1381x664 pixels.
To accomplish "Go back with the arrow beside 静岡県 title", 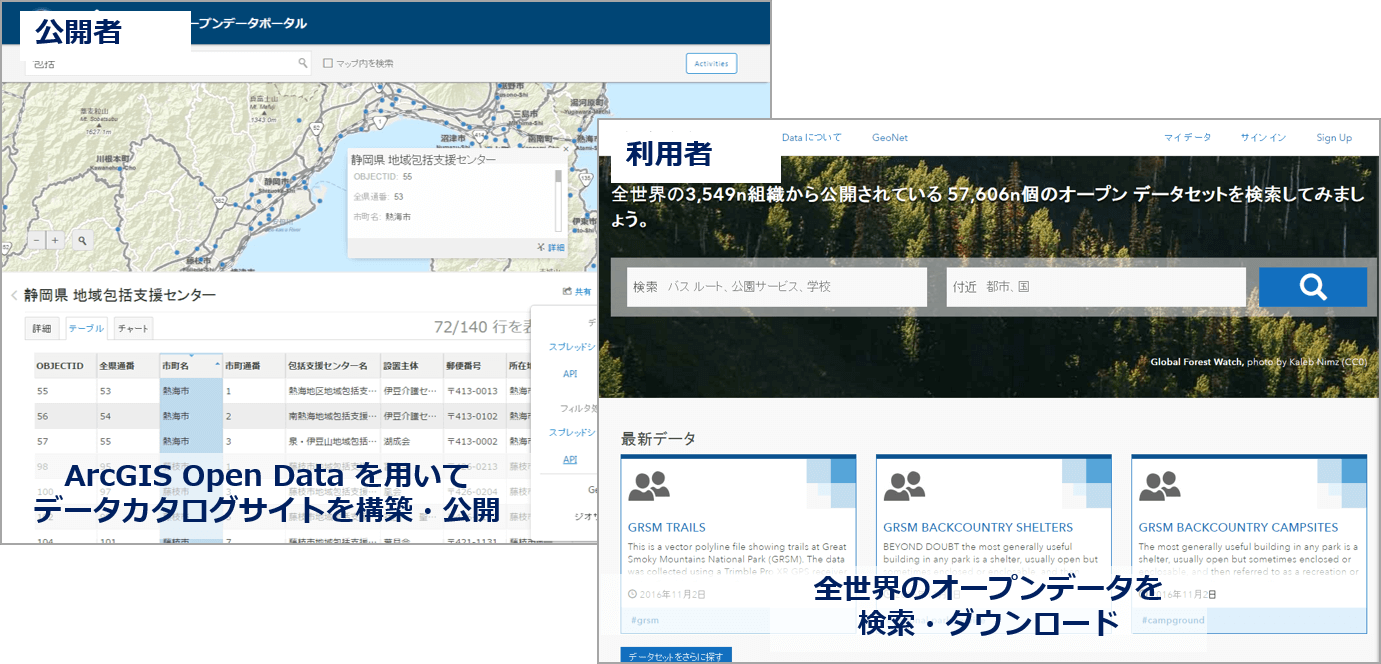I will click(x=14, y=295).
